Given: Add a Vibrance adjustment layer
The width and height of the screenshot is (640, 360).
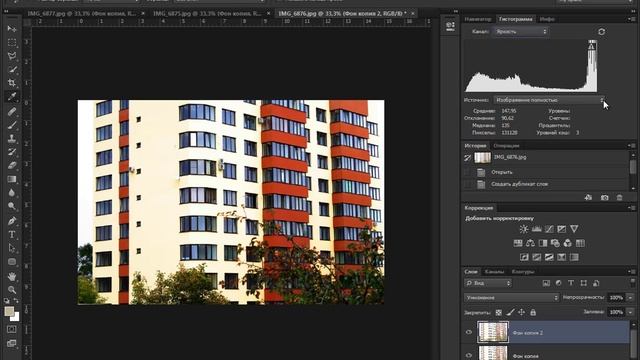Looking at the screenshot, I should pos(574,229).
